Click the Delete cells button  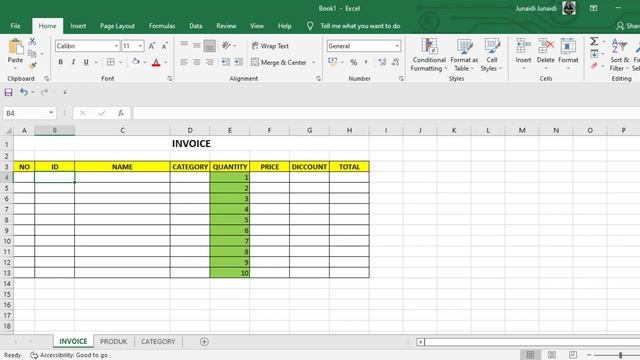click(x=545, y=54)
